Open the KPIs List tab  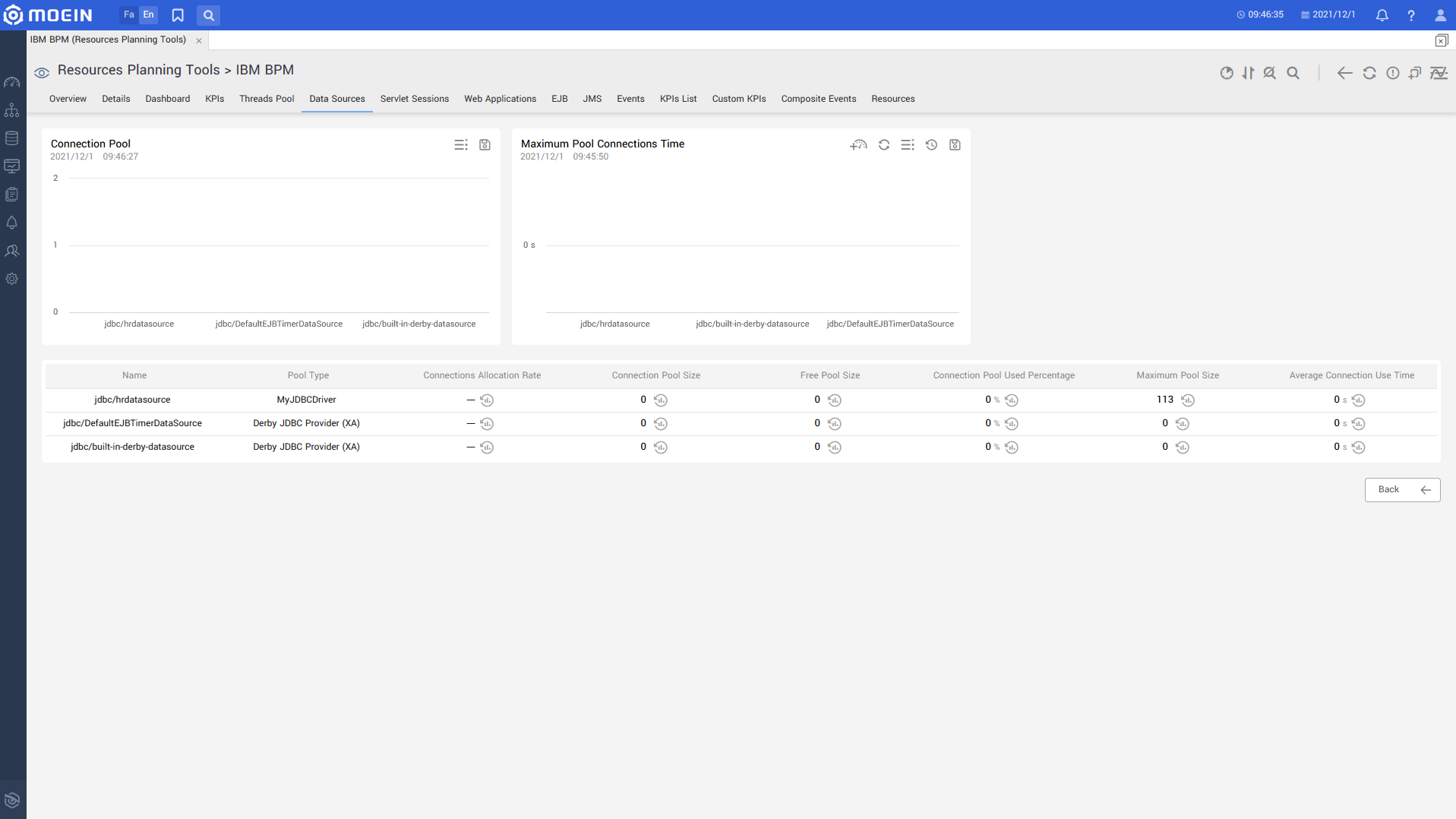(678, 99)
